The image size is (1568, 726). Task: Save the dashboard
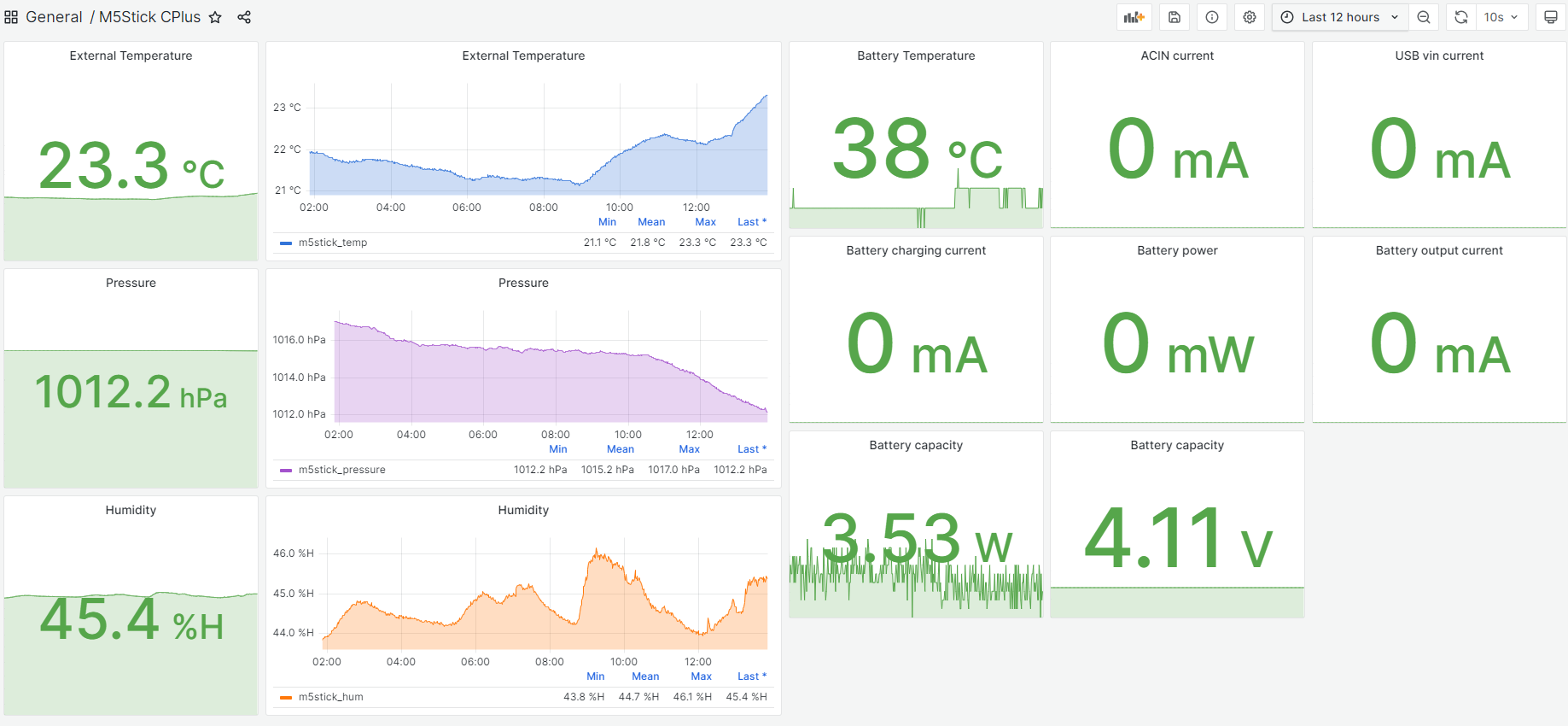[x=1175, y=17]
